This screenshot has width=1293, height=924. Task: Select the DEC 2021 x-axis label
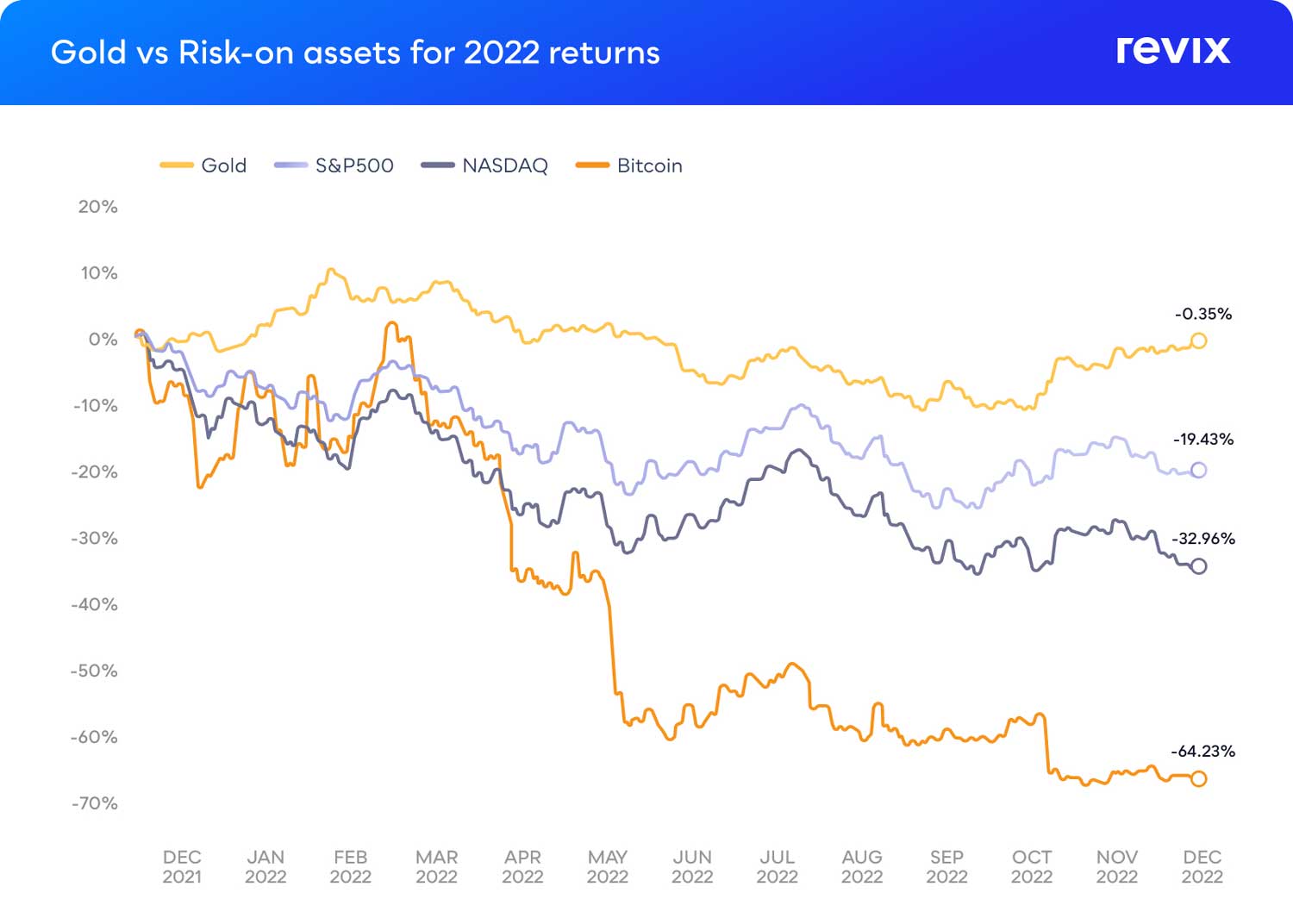pos(182,866)
